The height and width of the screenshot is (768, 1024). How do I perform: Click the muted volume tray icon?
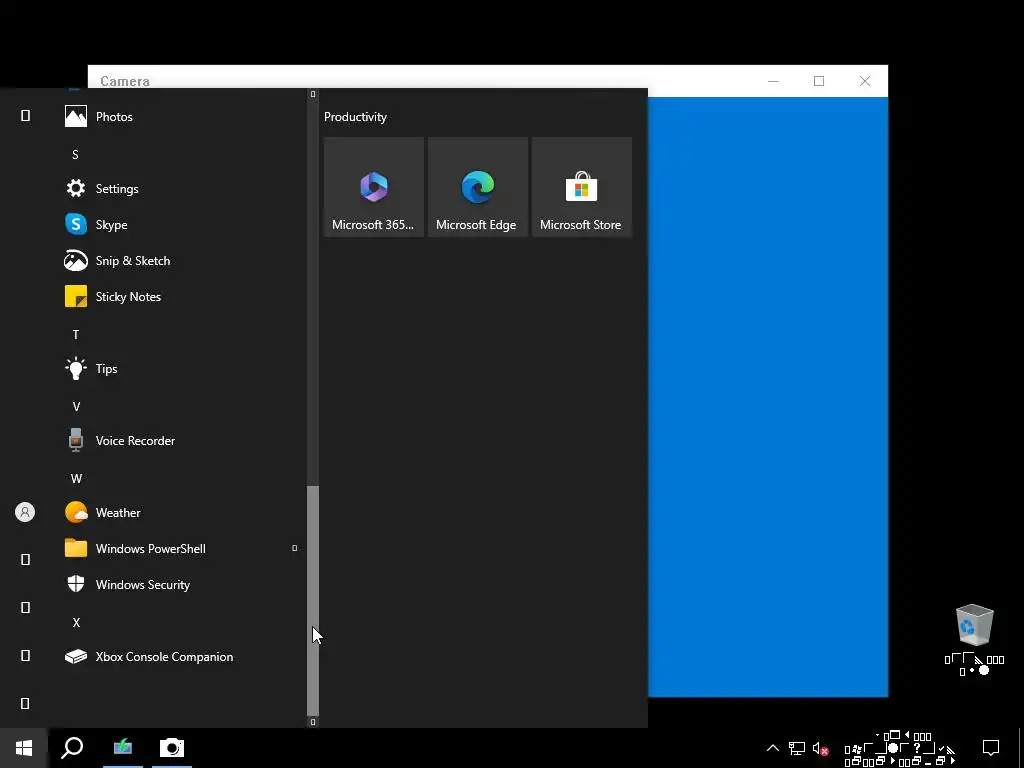pyautogui.click(x=820, y=748)
